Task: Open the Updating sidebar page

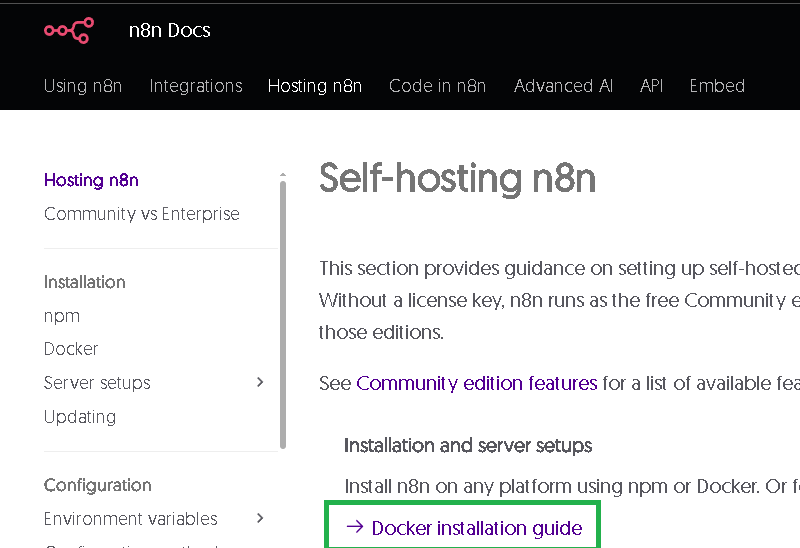Action: click(80, 417)
